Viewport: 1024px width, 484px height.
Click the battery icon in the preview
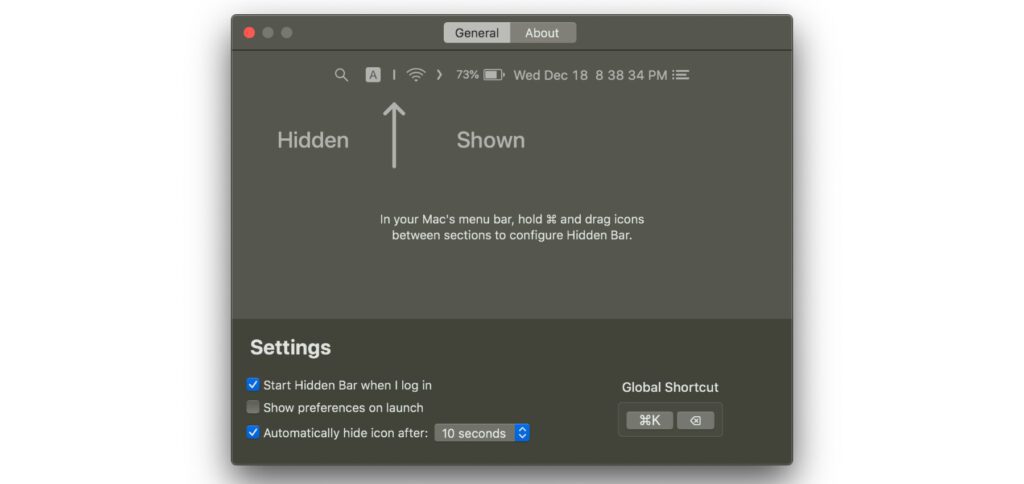[494, 75]
